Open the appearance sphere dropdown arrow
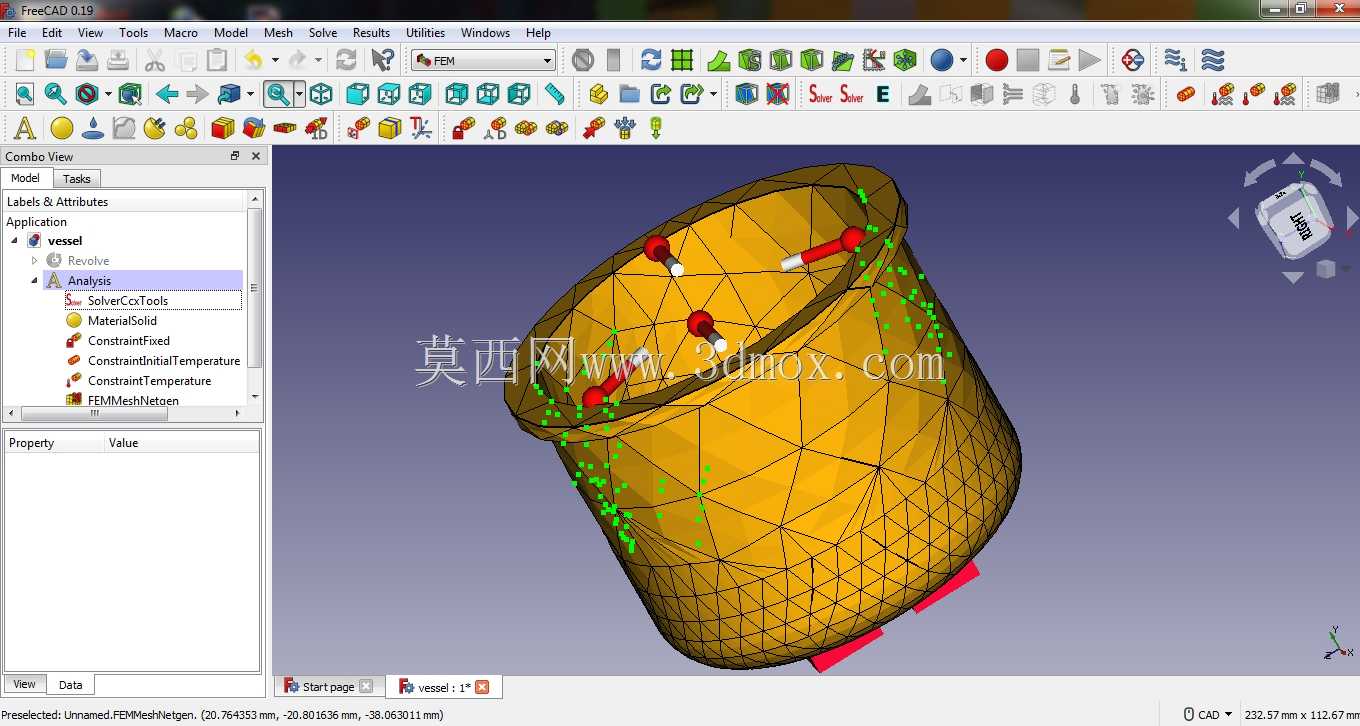This screenshot has width=1360, height=726. (x=963, y=60)
